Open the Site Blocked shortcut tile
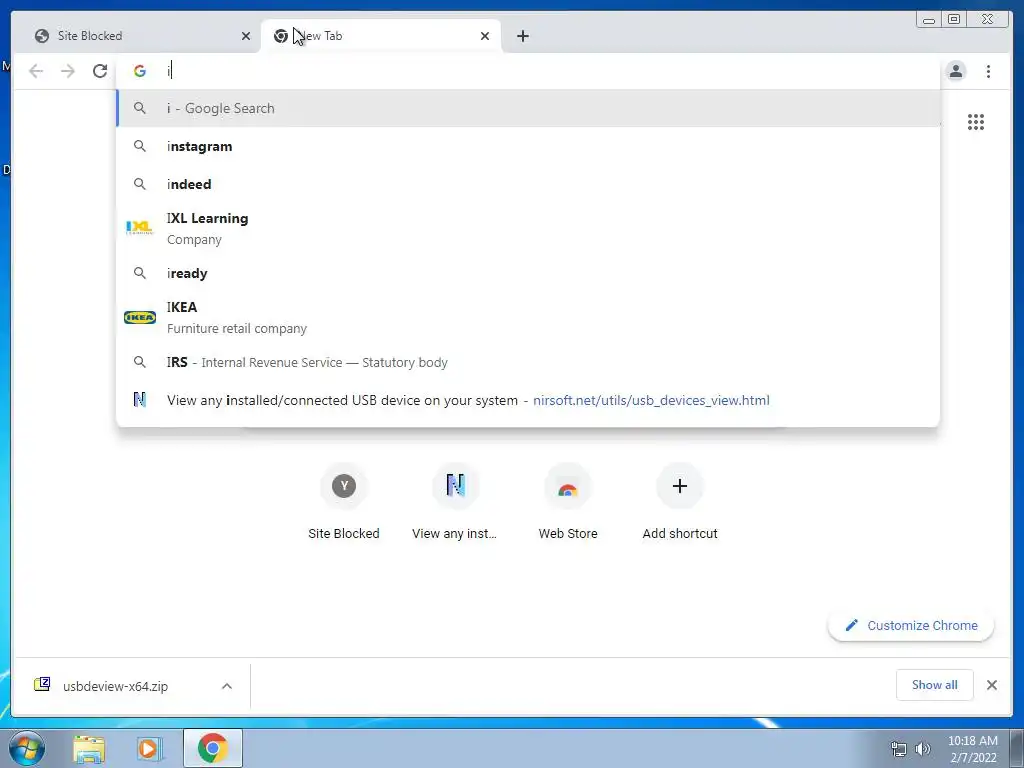 coord(344,502)
